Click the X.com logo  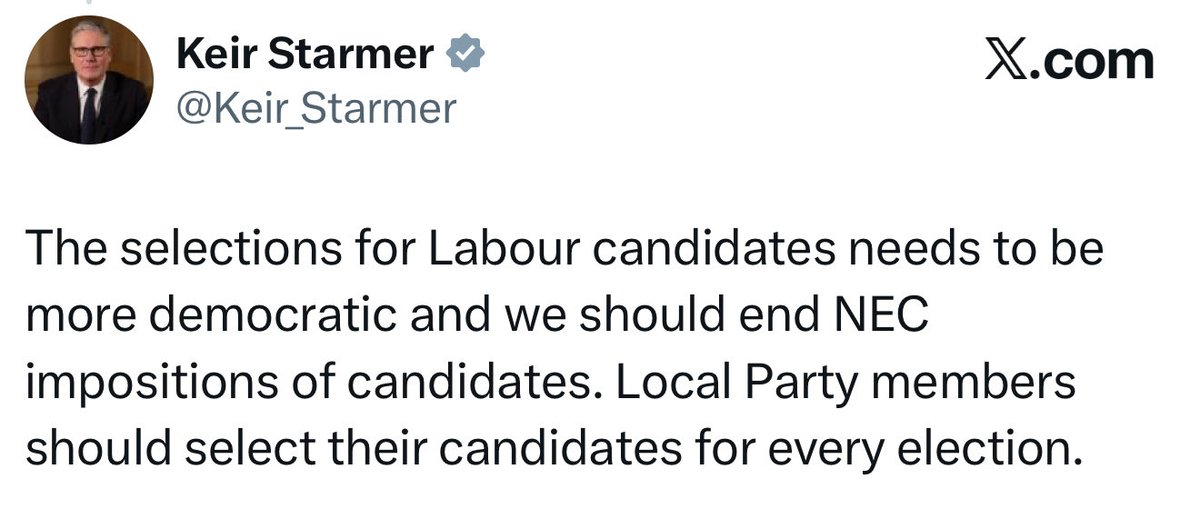pos(1069,62)
